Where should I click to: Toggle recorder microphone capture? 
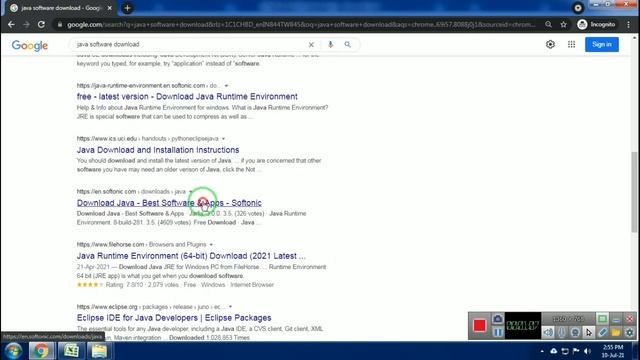coord(562,332)
